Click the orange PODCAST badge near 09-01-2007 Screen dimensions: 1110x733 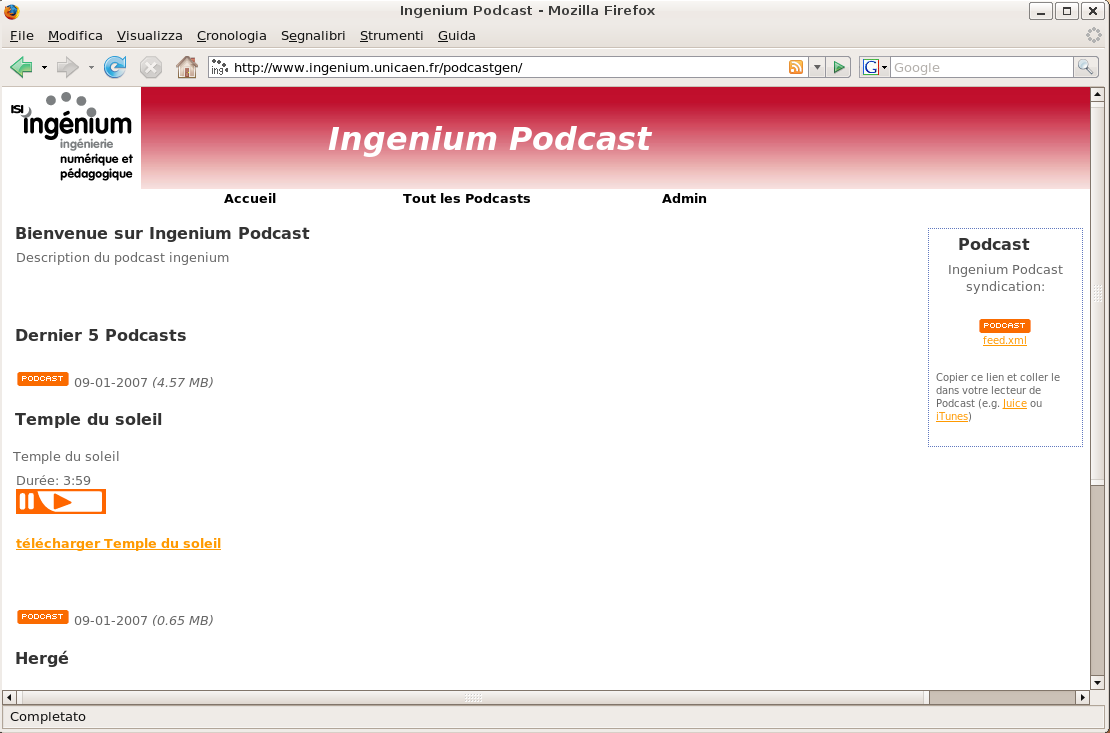42,379
